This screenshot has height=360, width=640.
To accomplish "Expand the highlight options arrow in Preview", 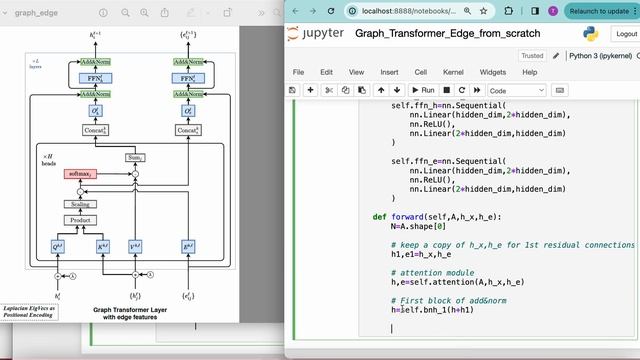I will point(207,13).
